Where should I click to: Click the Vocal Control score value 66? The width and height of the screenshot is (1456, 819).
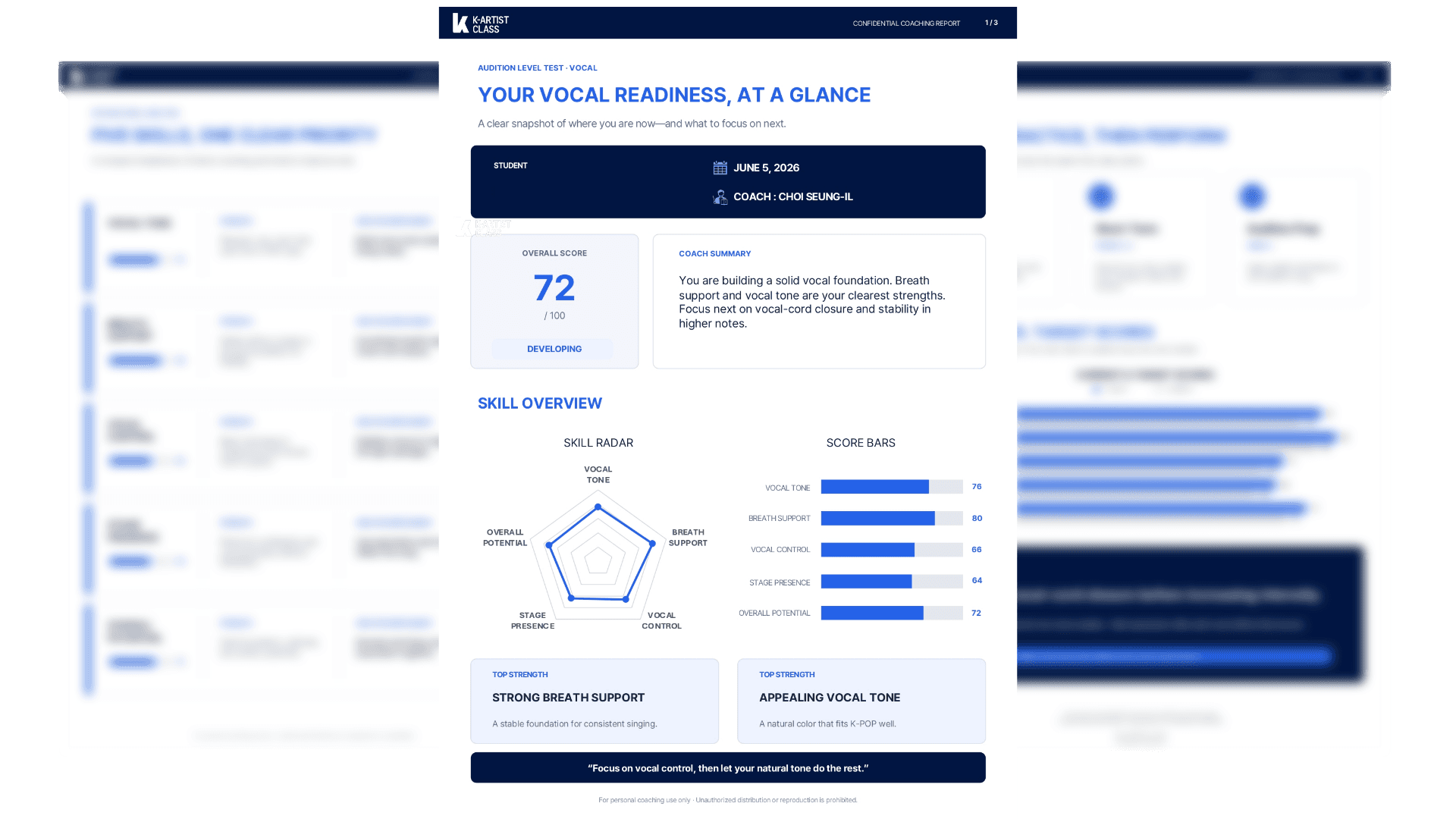977,550
